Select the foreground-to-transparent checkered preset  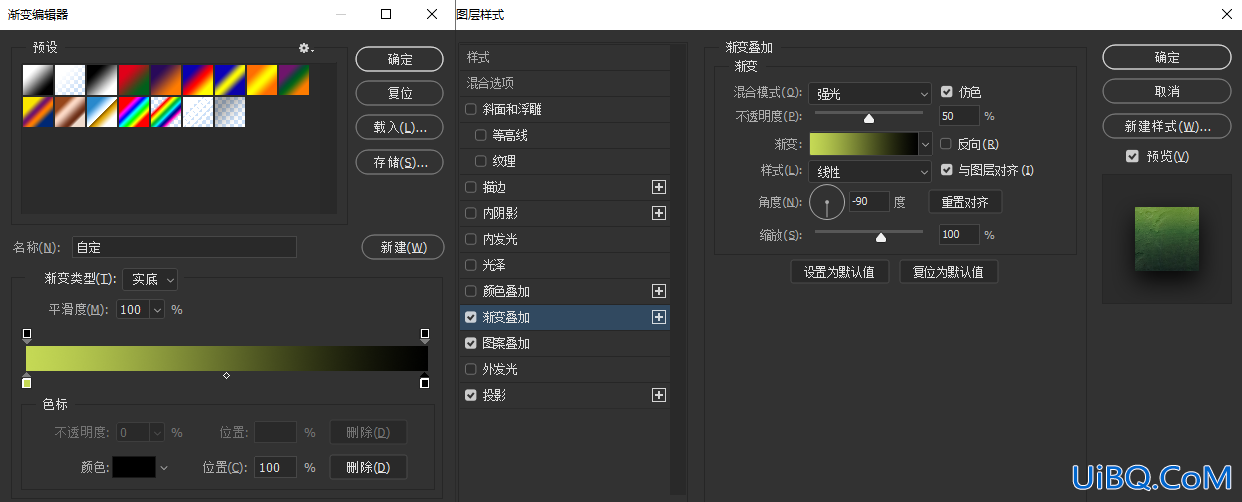pos(70,80)
